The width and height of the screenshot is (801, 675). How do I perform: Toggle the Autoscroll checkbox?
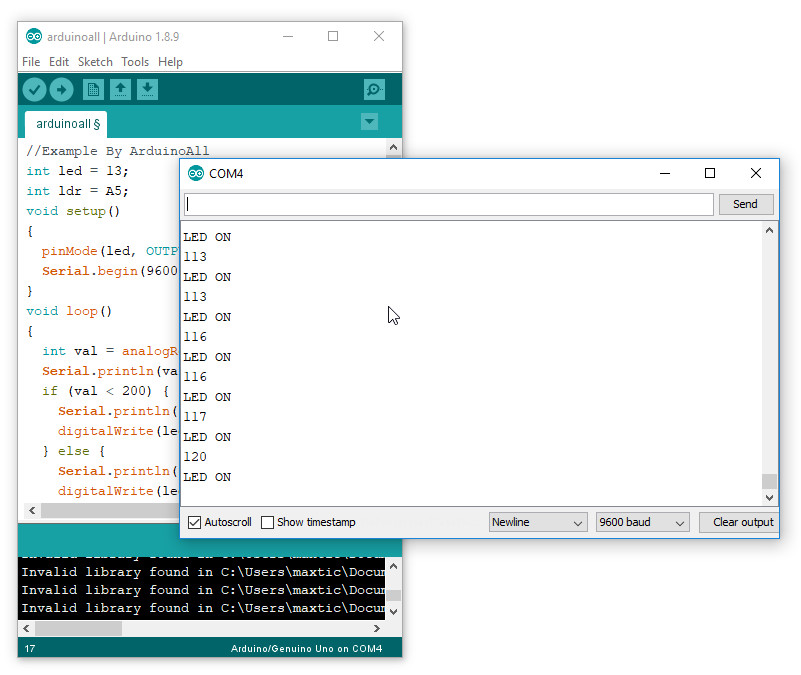point(194,522)
